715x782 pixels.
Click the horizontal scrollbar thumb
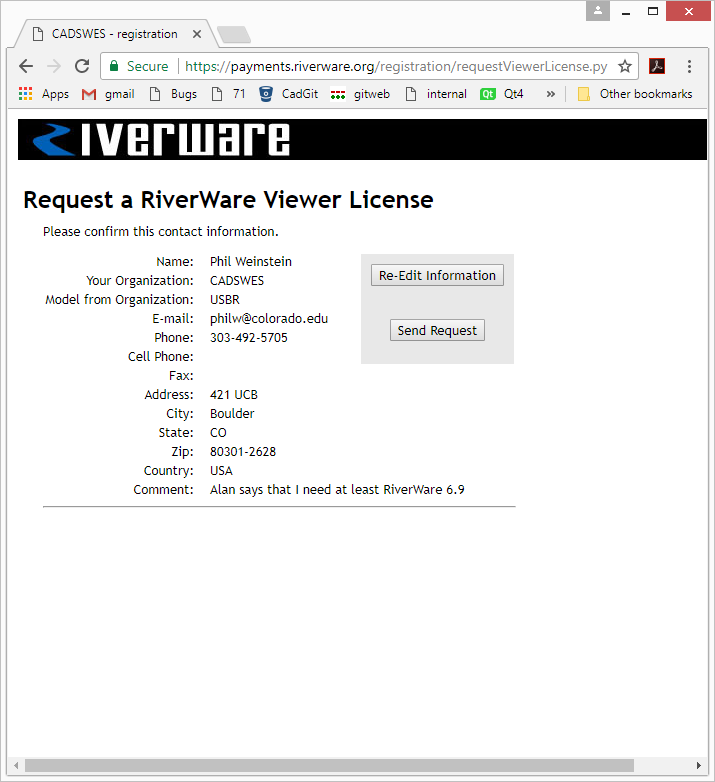329,765
